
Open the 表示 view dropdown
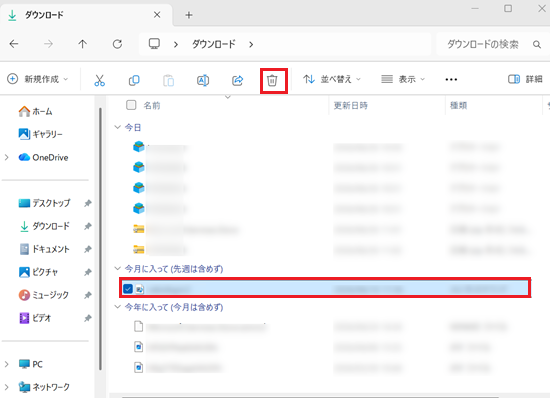tap(403, 79)
